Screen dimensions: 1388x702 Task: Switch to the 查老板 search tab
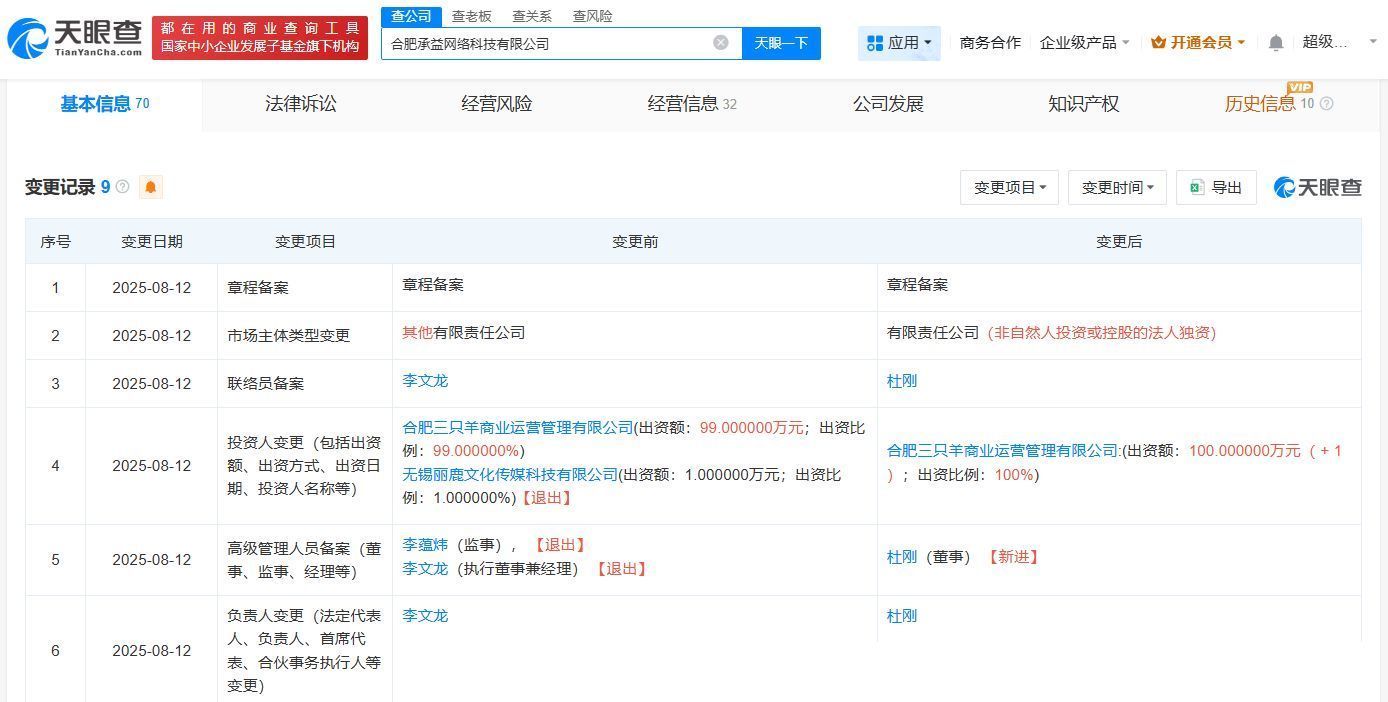[471, 16]
